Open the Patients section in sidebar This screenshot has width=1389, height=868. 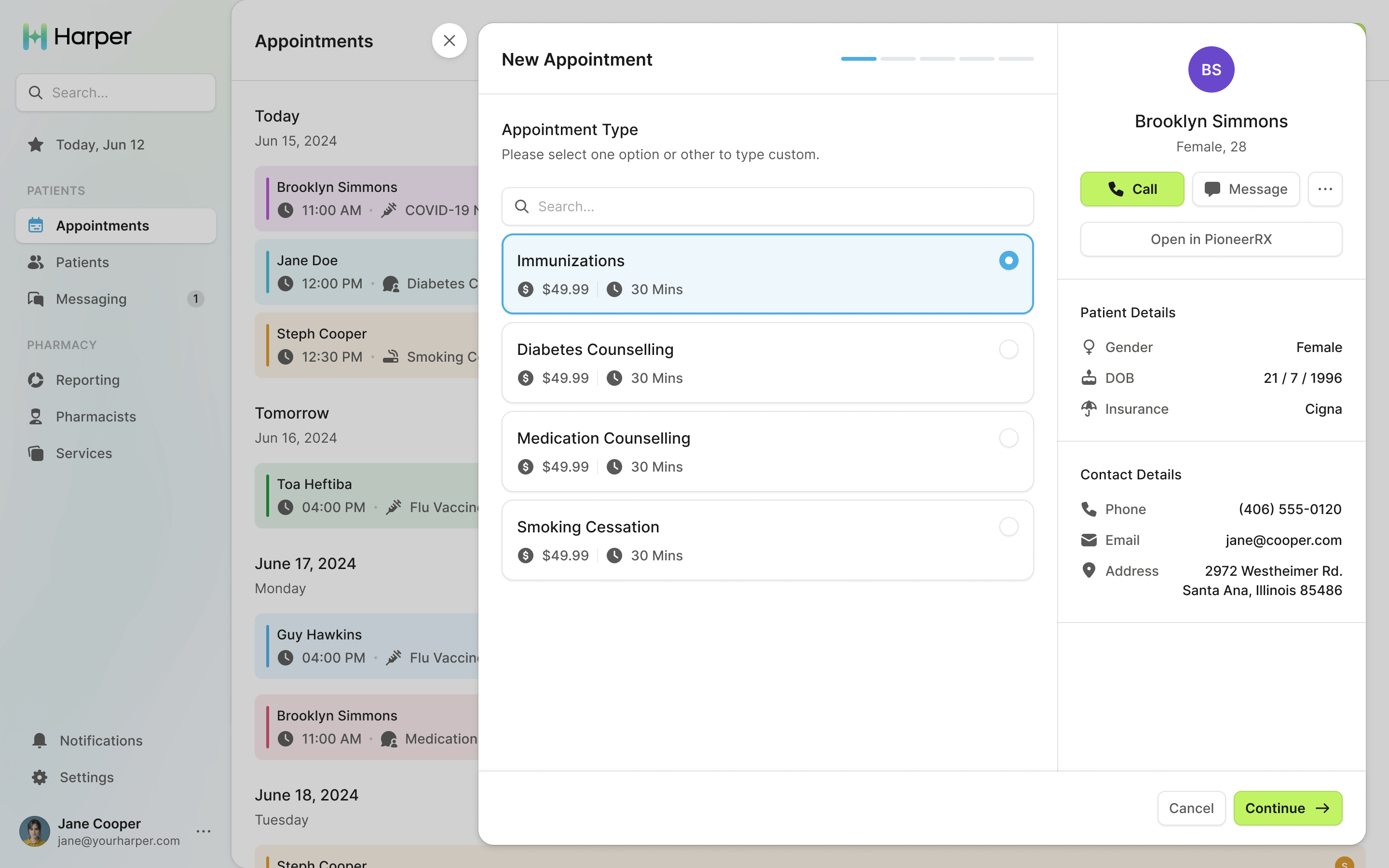pos(82,262)
